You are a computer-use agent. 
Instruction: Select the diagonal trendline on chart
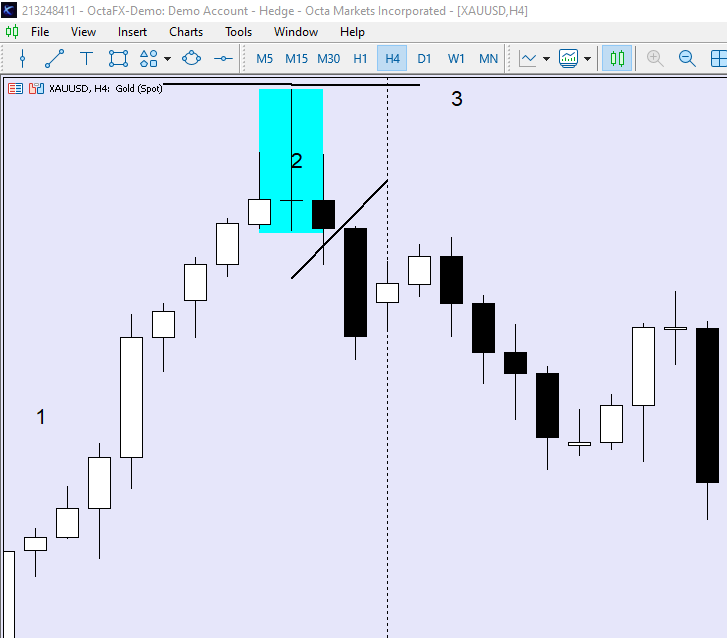pos(339,229)
